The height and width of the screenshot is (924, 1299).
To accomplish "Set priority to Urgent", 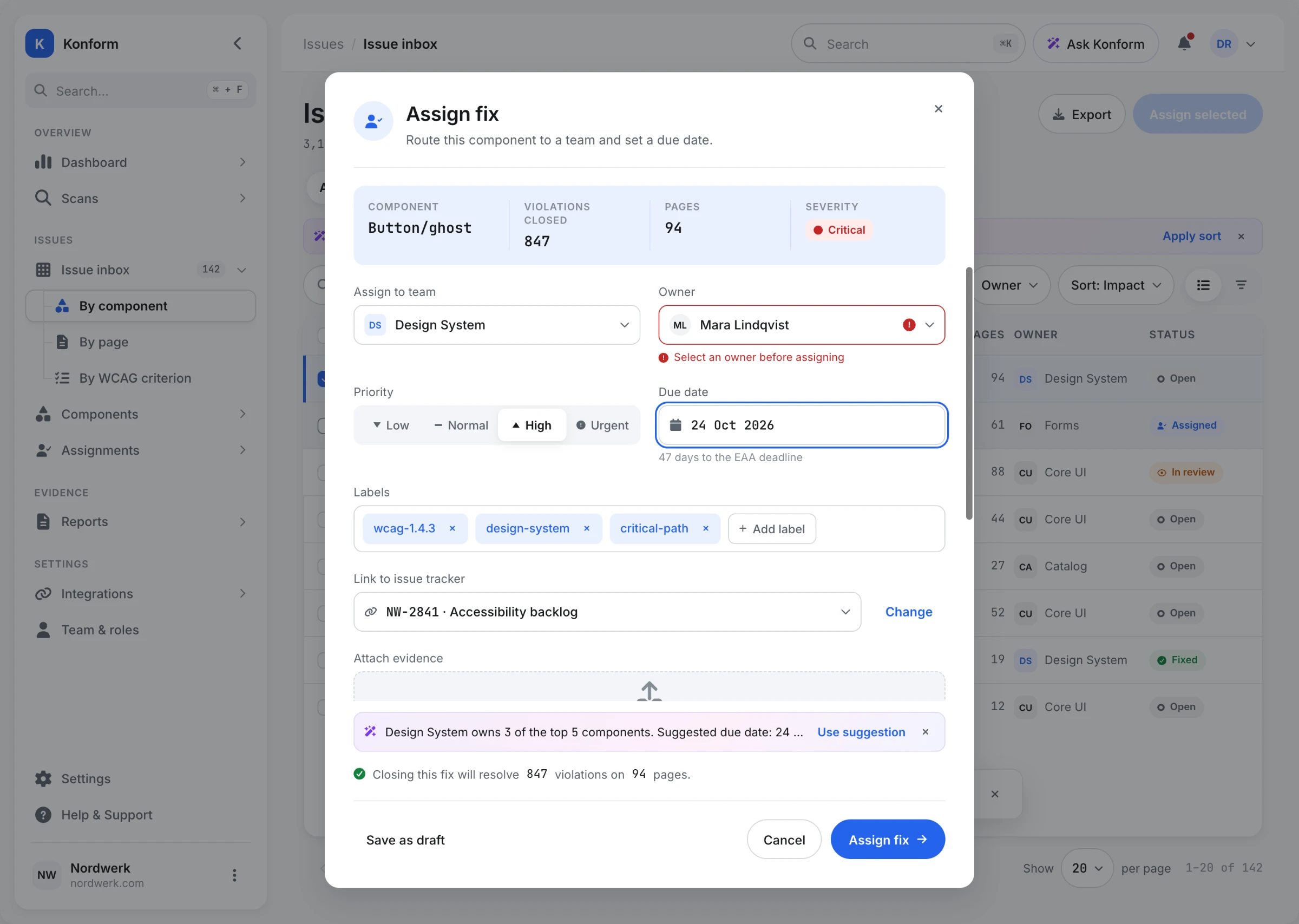I will click(602, 425).
